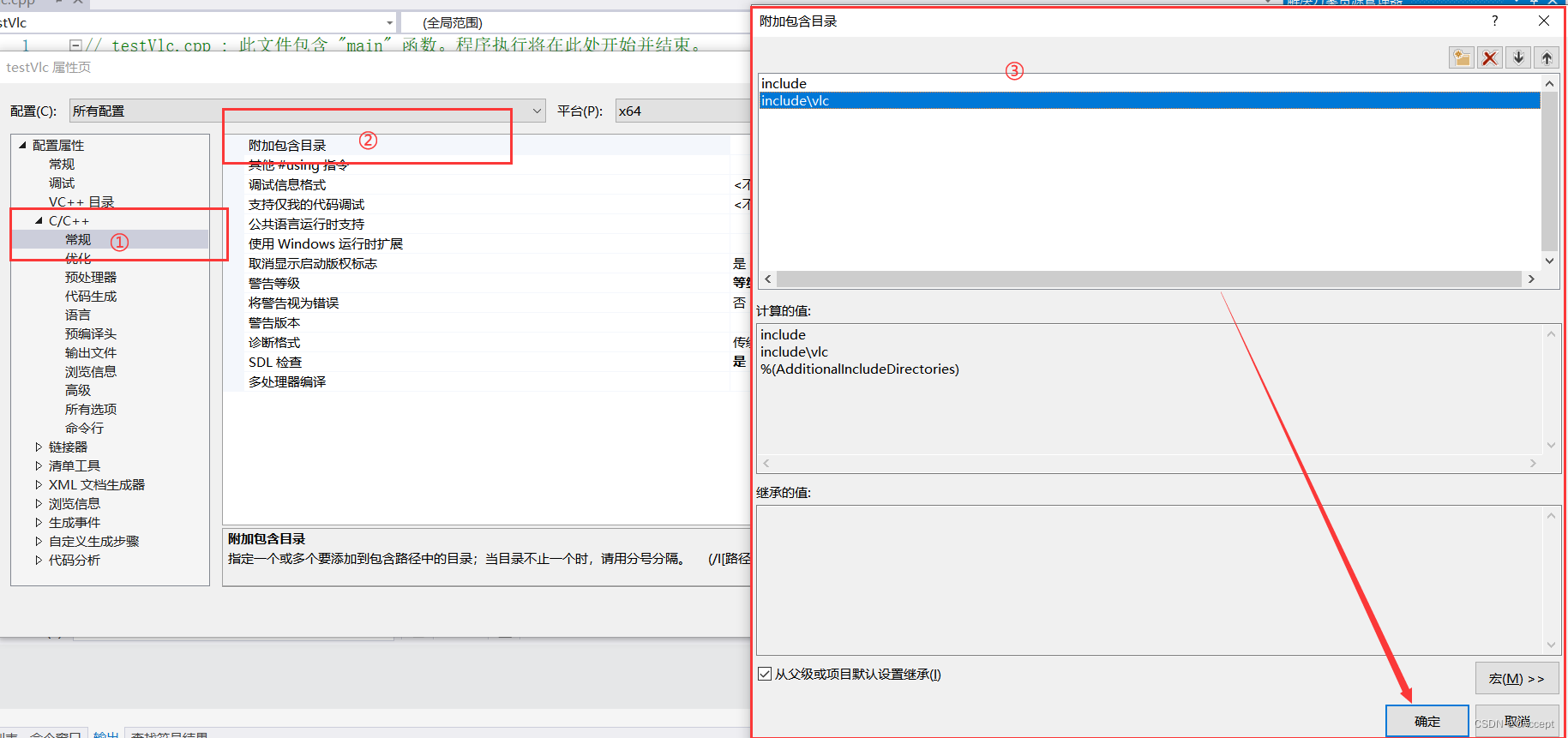This screenshot has width=1568, height=738.
Task: Click the 警告等级 property row
Action: [487, 283]
